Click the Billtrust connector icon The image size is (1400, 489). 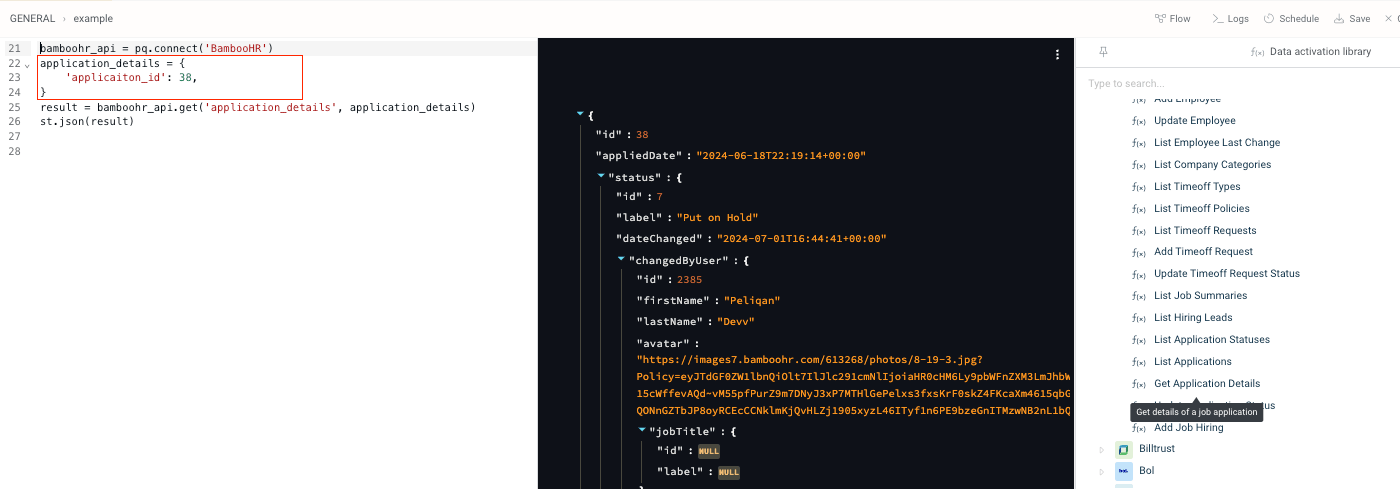1123,449
